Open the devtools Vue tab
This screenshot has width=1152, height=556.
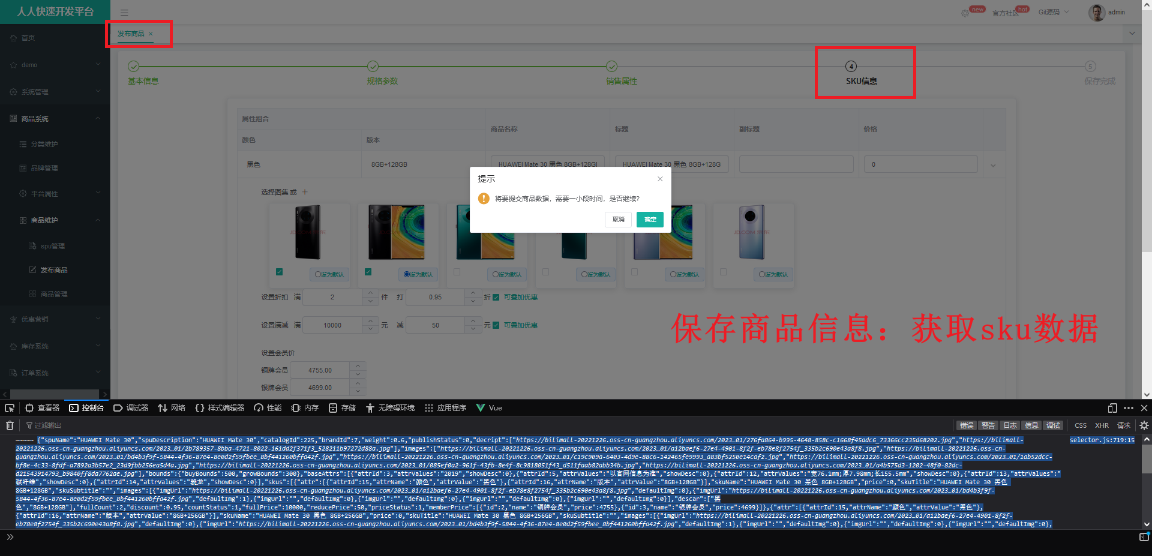coord(489,408)
